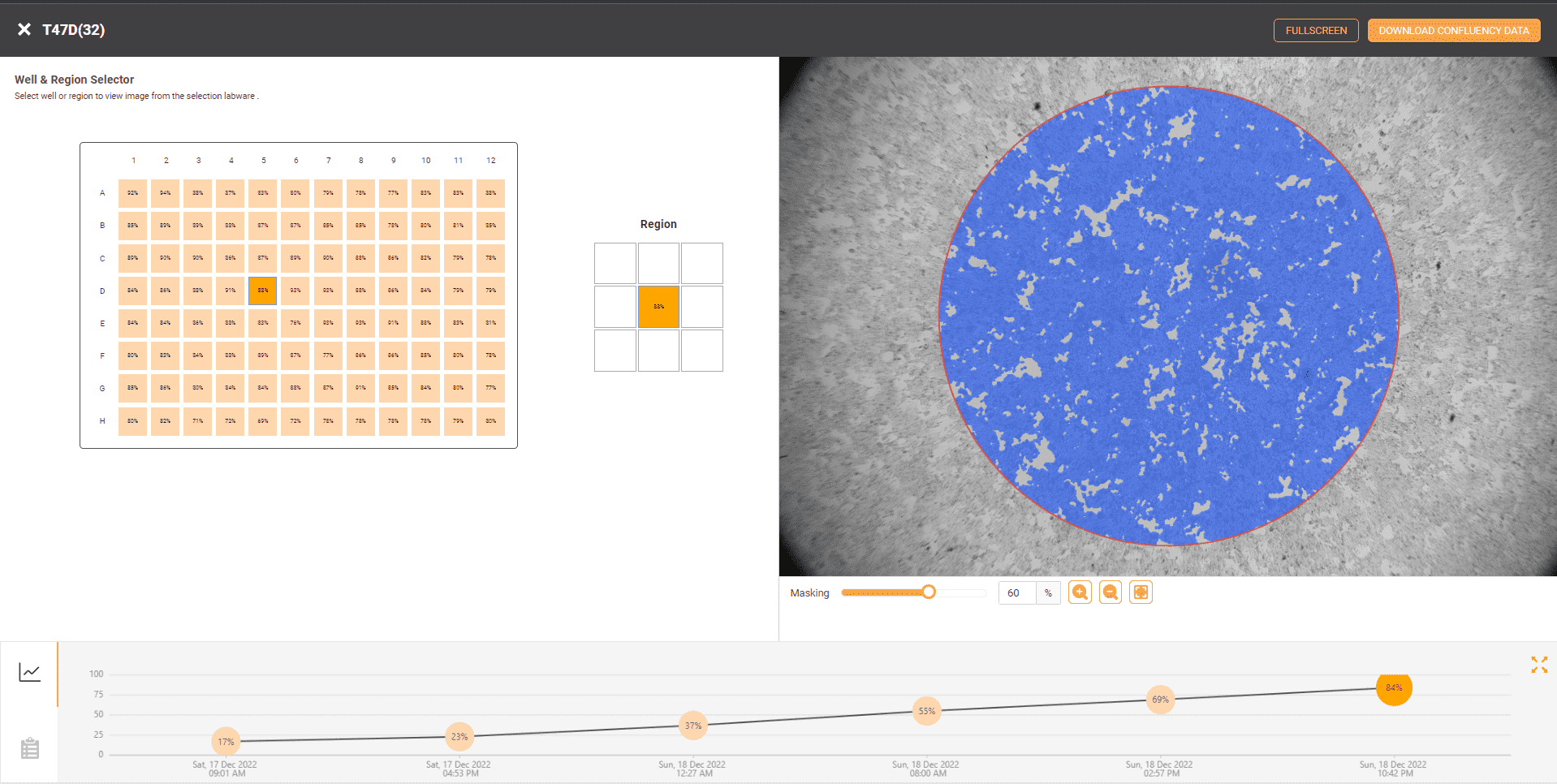Close the T47D(32) view with X icon

24,30
